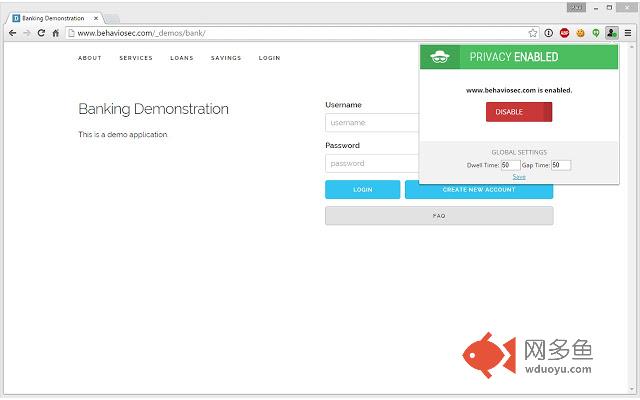
Task: Click the FAQ button
Action: coord(439,216)
